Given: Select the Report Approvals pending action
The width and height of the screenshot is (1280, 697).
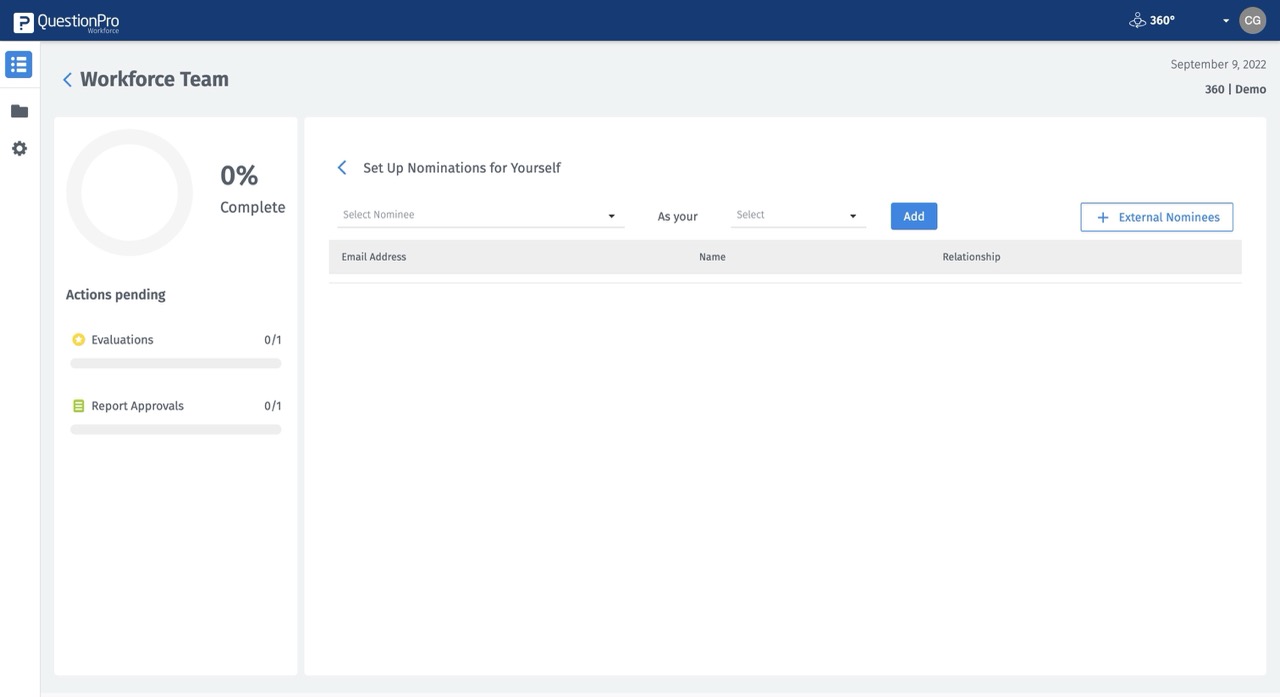Looking at the screenshot, I should [137, 405].
